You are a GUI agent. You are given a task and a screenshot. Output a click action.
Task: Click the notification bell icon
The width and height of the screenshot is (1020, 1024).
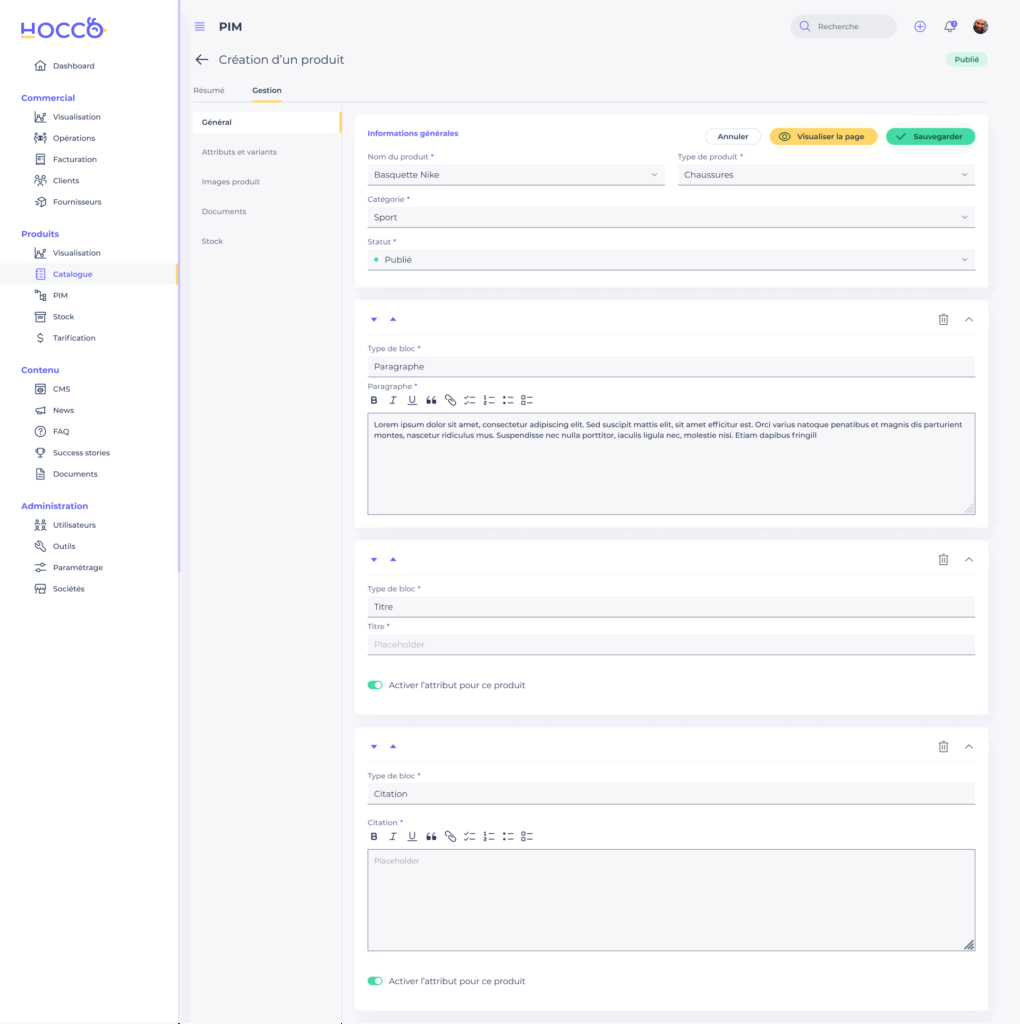pos(950,27)
